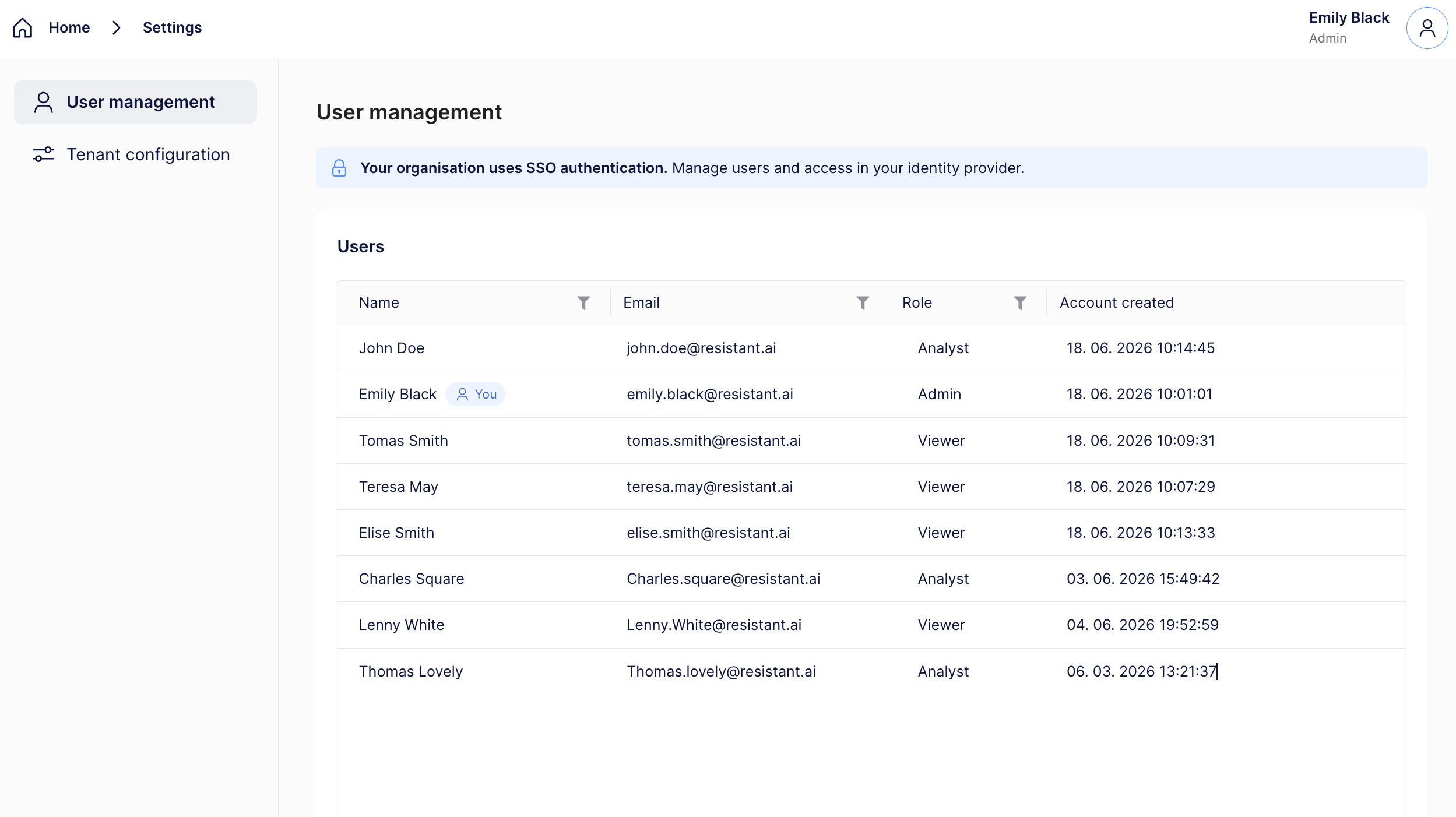Click the Name column header

click(x=379, y=303)
